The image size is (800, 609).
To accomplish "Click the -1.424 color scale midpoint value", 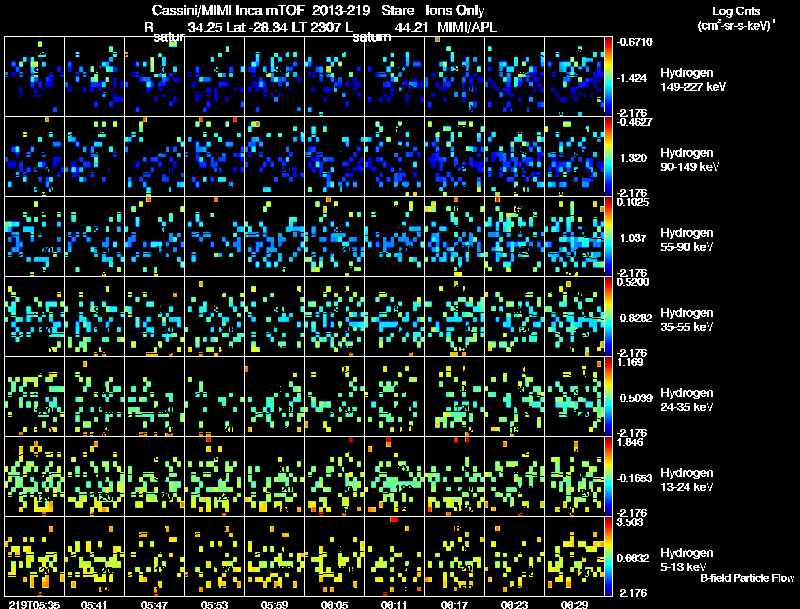I will pos(632,78).
